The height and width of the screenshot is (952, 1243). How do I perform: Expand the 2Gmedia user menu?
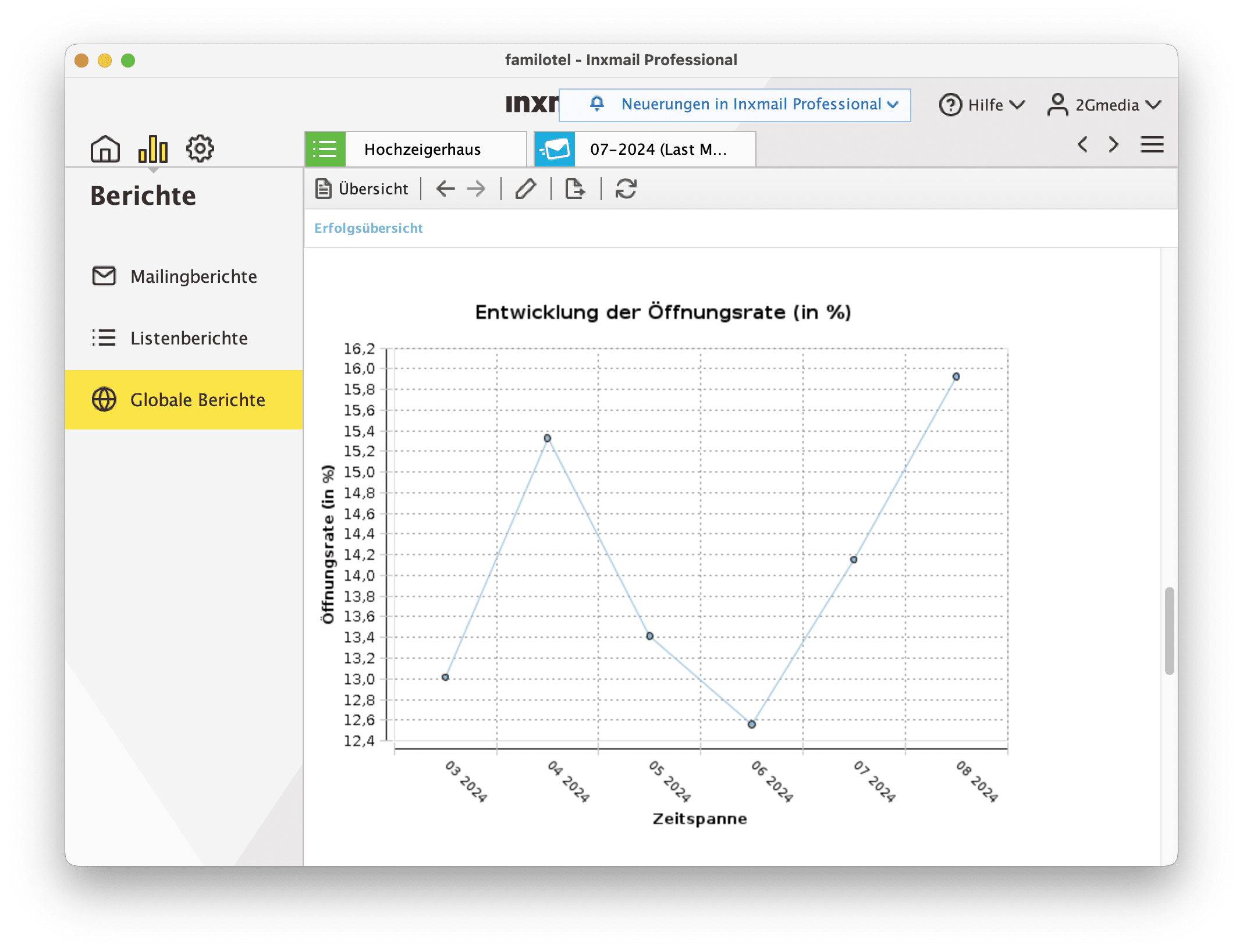[1104, 105]
